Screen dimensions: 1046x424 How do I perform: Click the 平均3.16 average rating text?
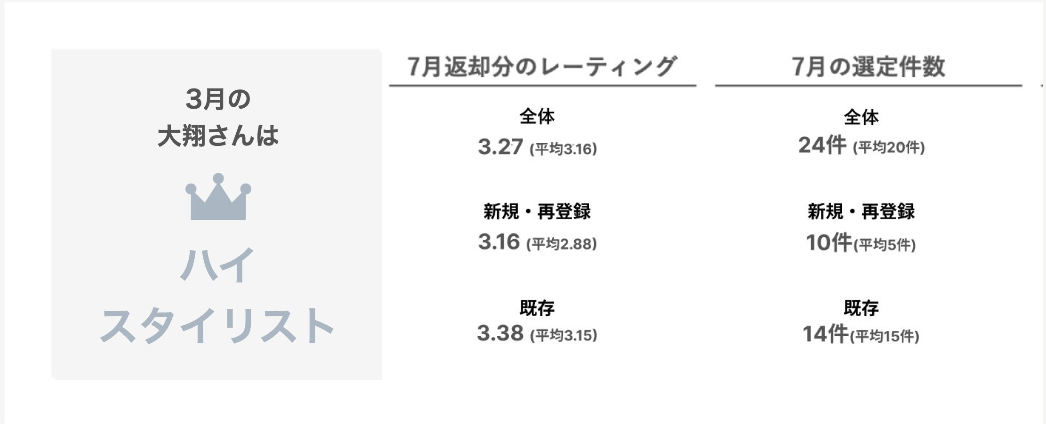click(x=563, y=149)
